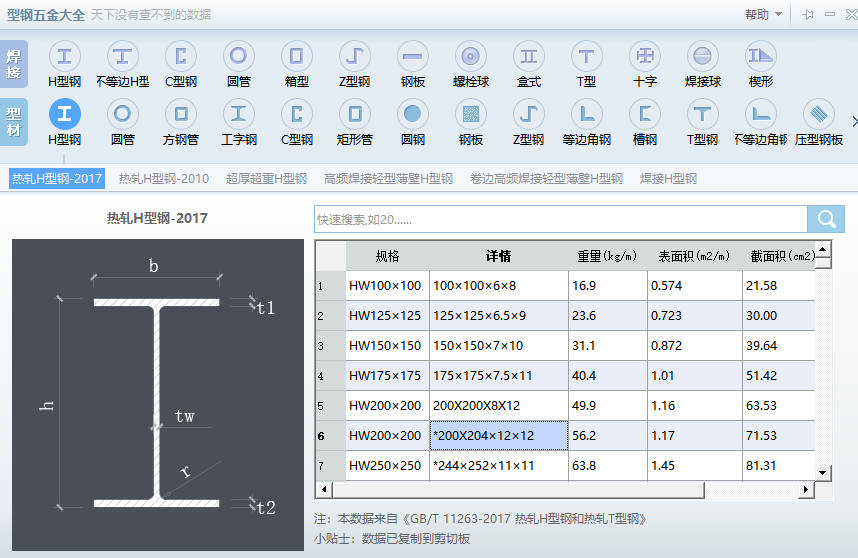Click the search magnifier button

coord(826,219)
